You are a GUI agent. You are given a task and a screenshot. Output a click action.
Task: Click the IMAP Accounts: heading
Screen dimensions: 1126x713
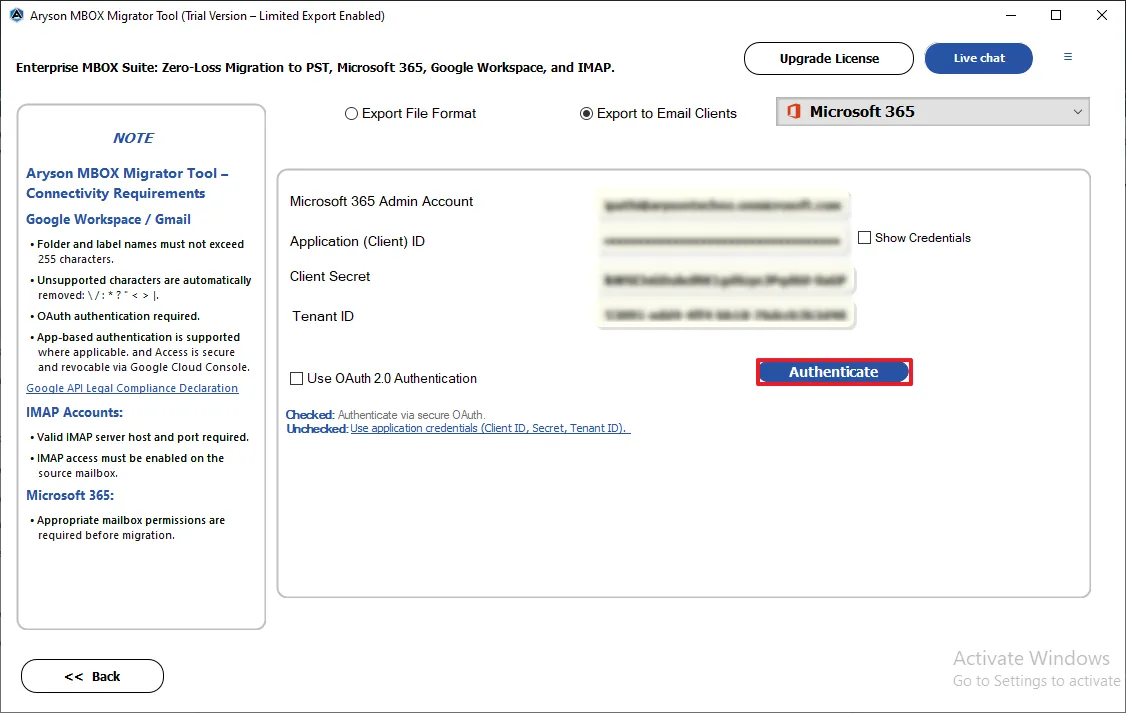[75, 412]
